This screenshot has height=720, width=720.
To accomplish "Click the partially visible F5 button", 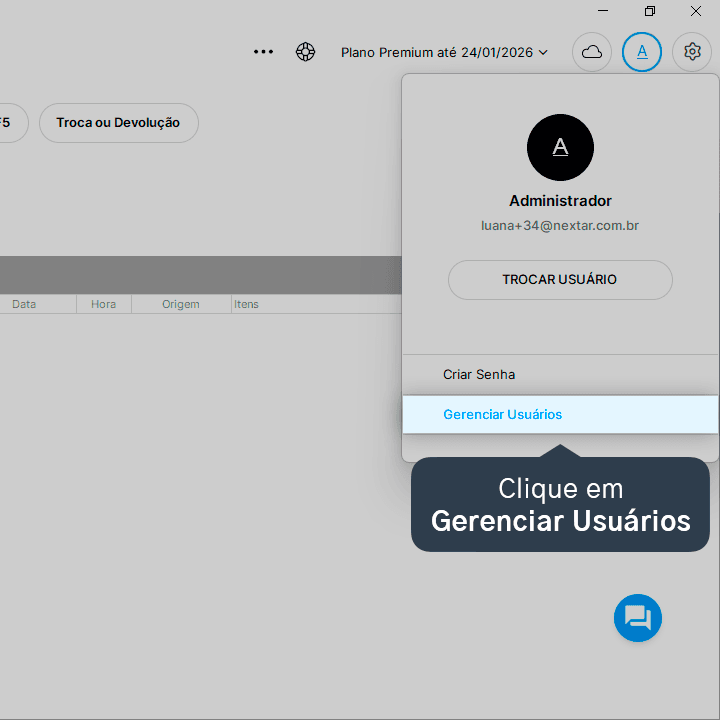I will 12,123.
